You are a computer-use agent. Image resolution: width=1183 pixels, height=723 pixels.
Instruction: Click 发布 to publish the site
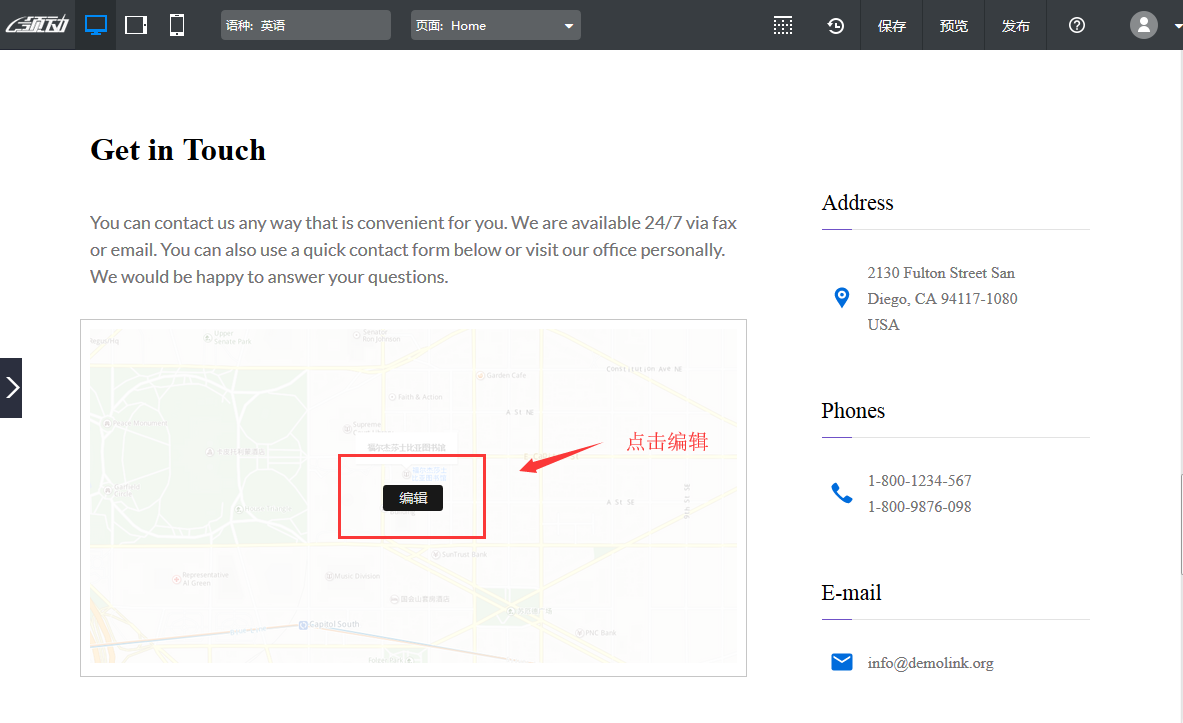pos(1015,26)
